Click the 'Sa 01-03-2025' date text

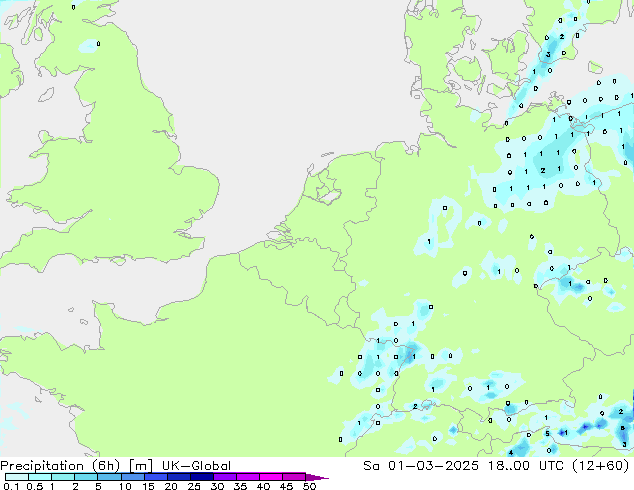[421, 466]
